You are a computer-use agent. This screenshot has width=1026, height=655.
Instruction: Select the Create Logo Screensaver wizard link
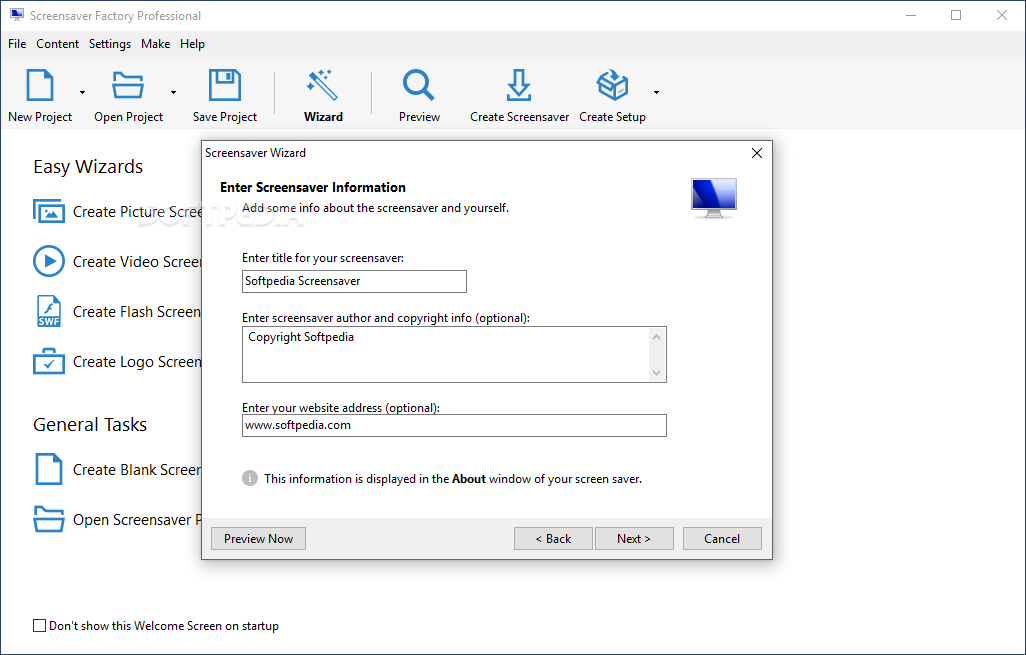[137, 362]
